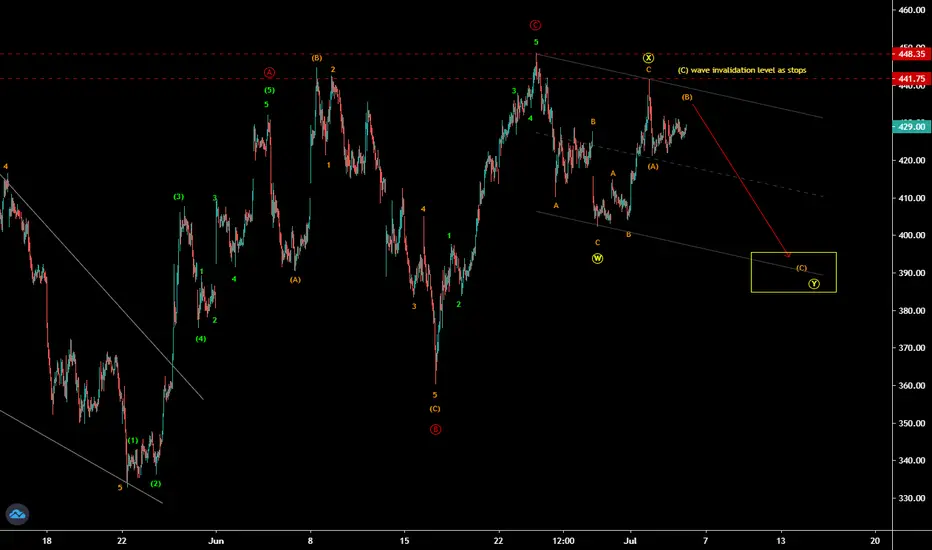Screen dimensions: 932x550
Task: Click the Jul label on time axis
Action: pos(630,541)
